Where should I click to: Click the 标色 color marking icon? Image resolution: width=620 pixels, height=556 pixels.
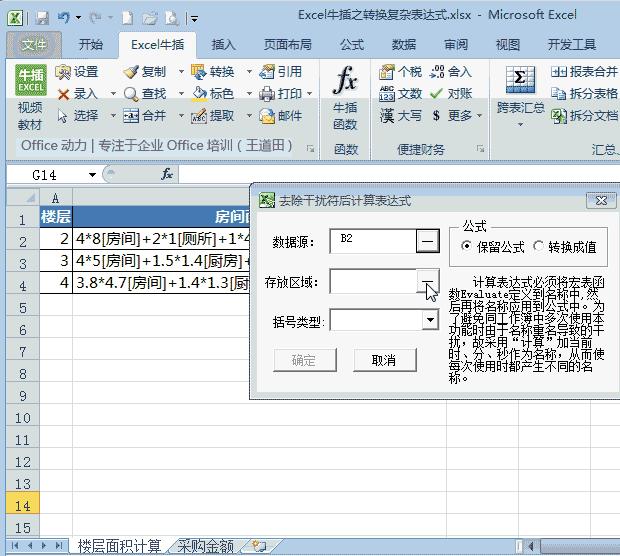[199, 94]
